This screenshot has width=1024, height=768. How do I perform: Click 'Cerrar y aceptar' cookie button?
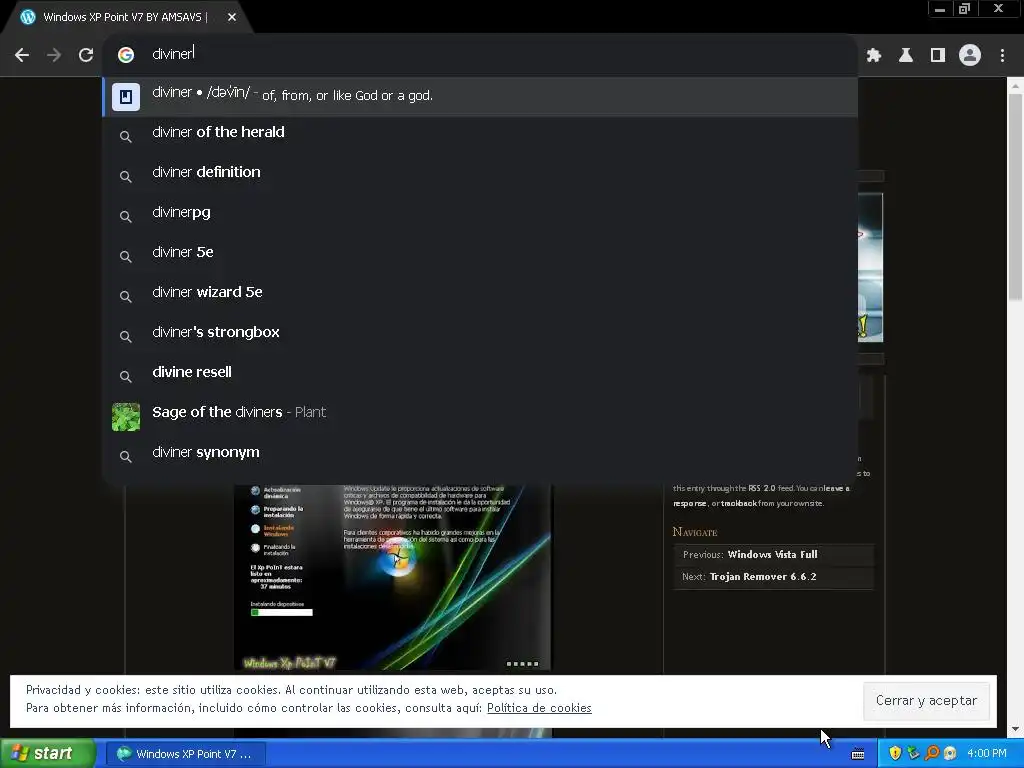(x=926, y=701)
